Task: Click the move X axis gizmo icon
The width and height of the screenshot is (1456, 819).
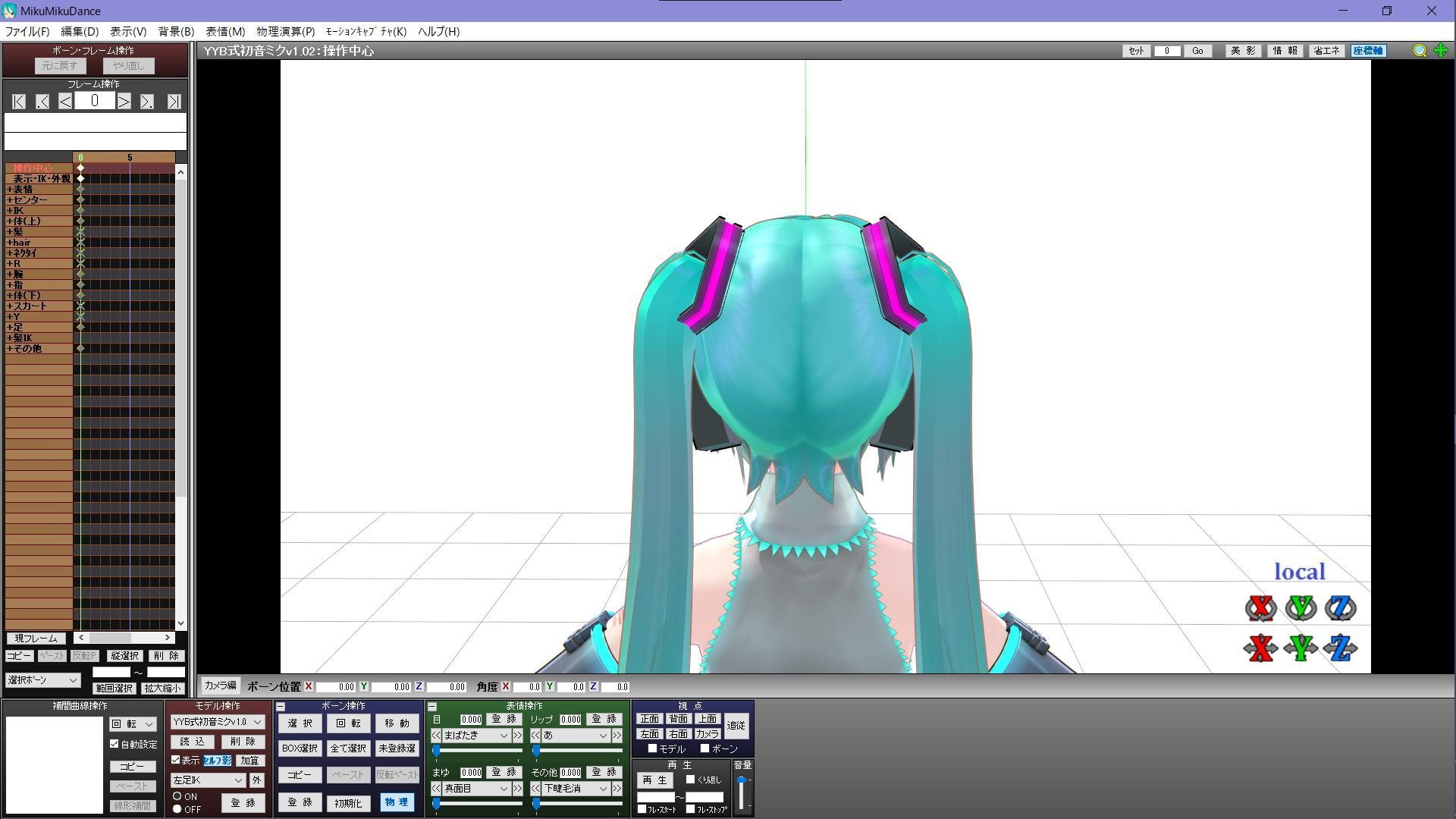Action: point(1260,648)
